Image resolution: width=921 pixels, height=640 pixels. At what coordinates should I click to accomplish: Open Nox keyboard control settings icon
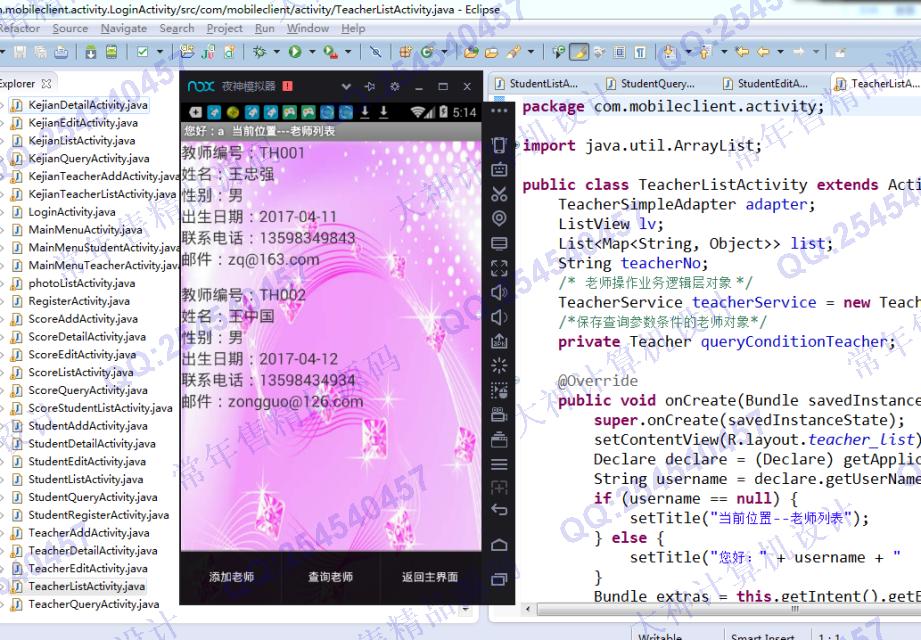[499, 170]
